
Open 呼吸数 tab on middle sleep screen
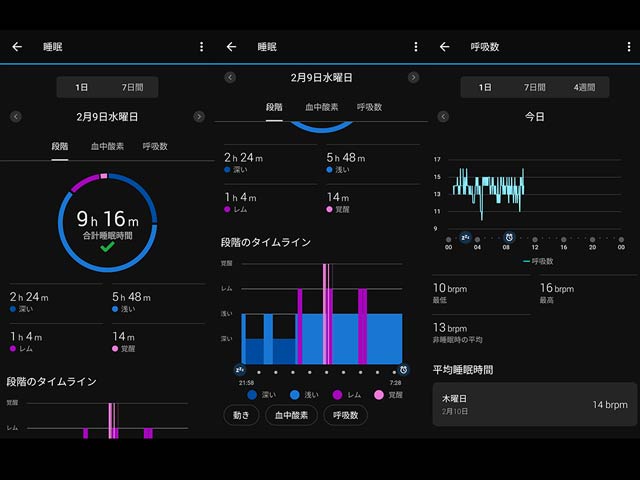pos(369,107)
